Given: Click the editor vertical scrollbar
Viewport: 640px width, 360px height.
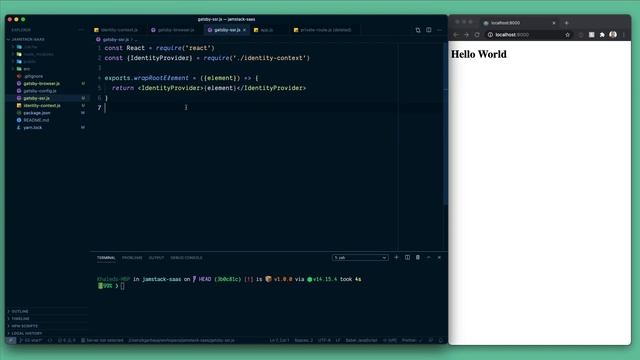Looking at the screenshot, I should pyautogui.click(x=445, y=124).
